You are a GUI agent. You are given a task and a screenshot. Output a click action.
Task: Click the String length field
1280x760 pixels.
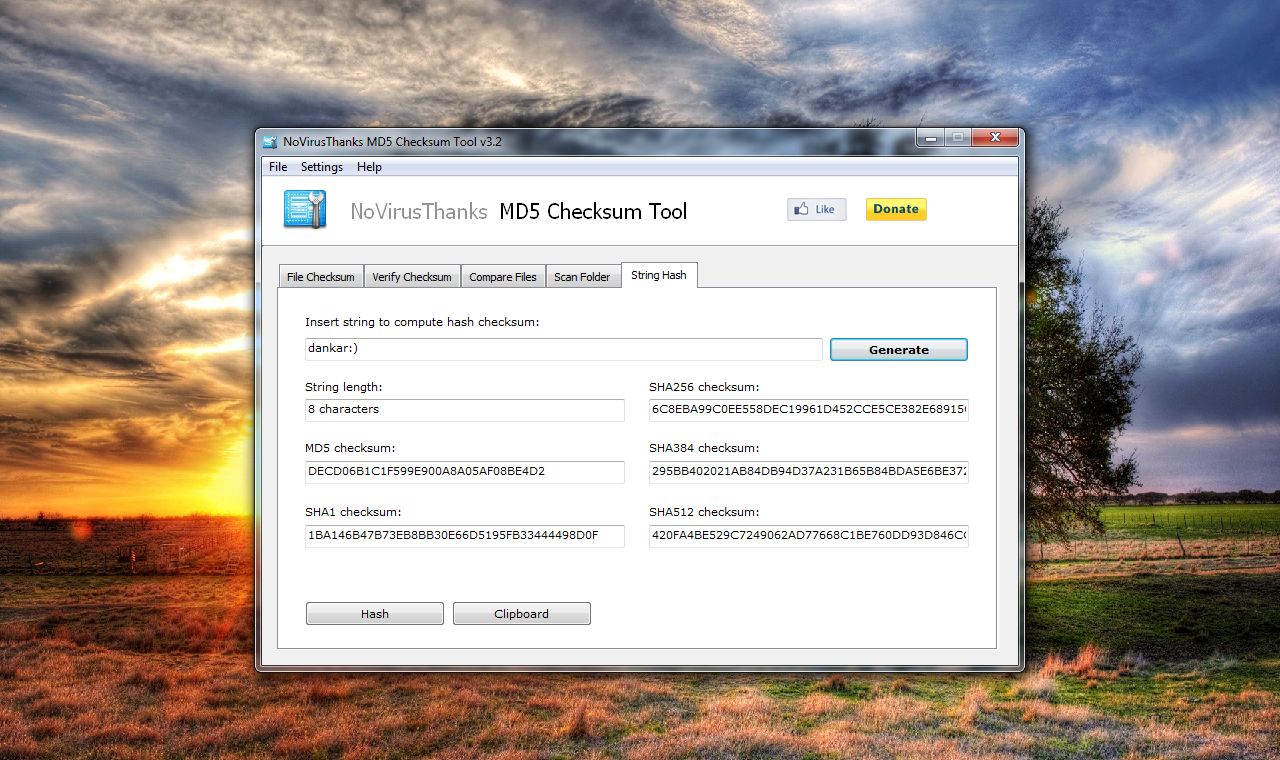(465, 410)
